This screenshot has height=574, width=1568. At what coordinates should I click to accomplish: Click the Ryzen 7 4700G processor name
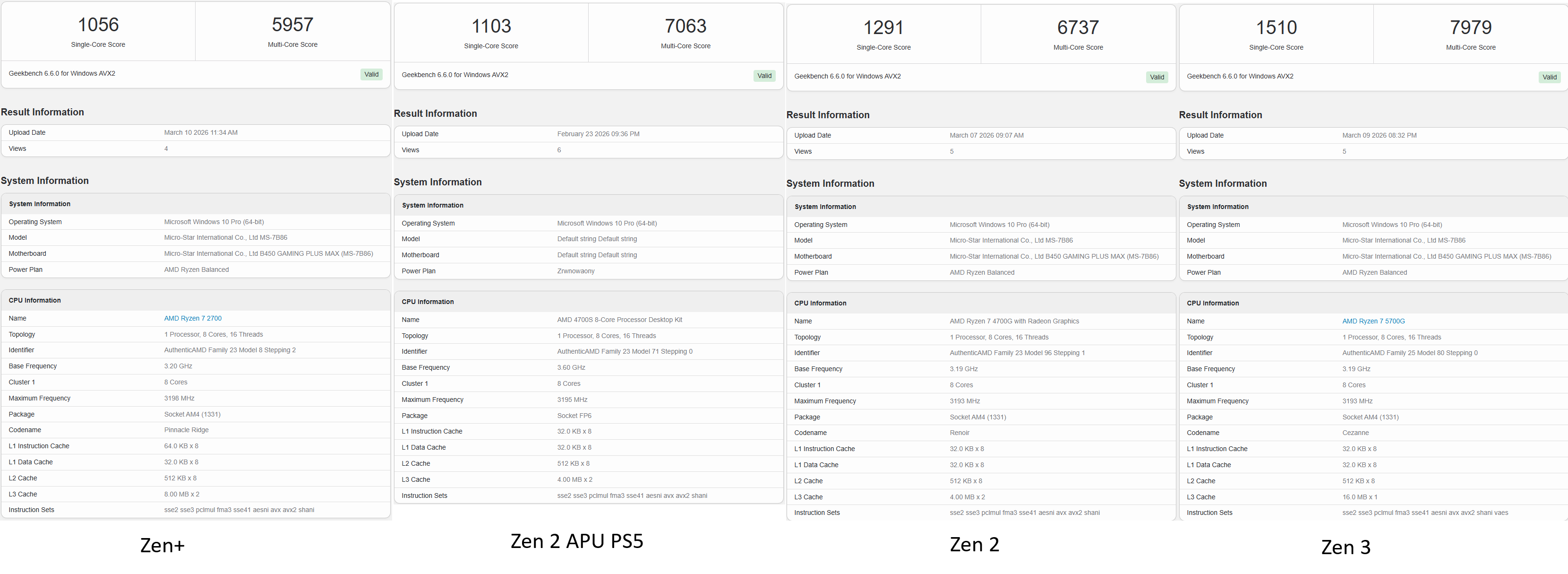click(x=1013, y=321)
